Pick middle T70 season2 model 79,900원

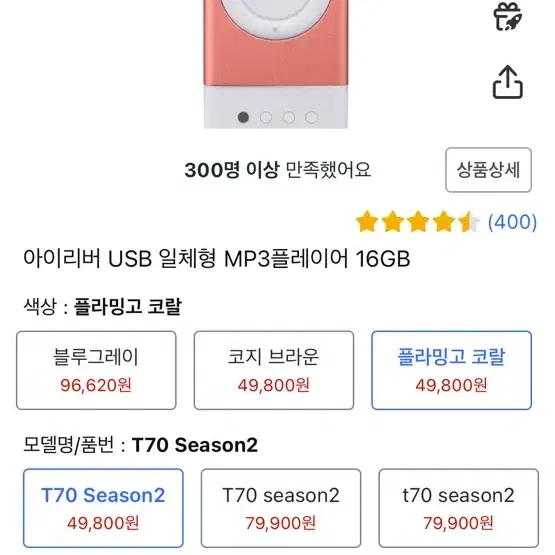(x=281, y=508)
